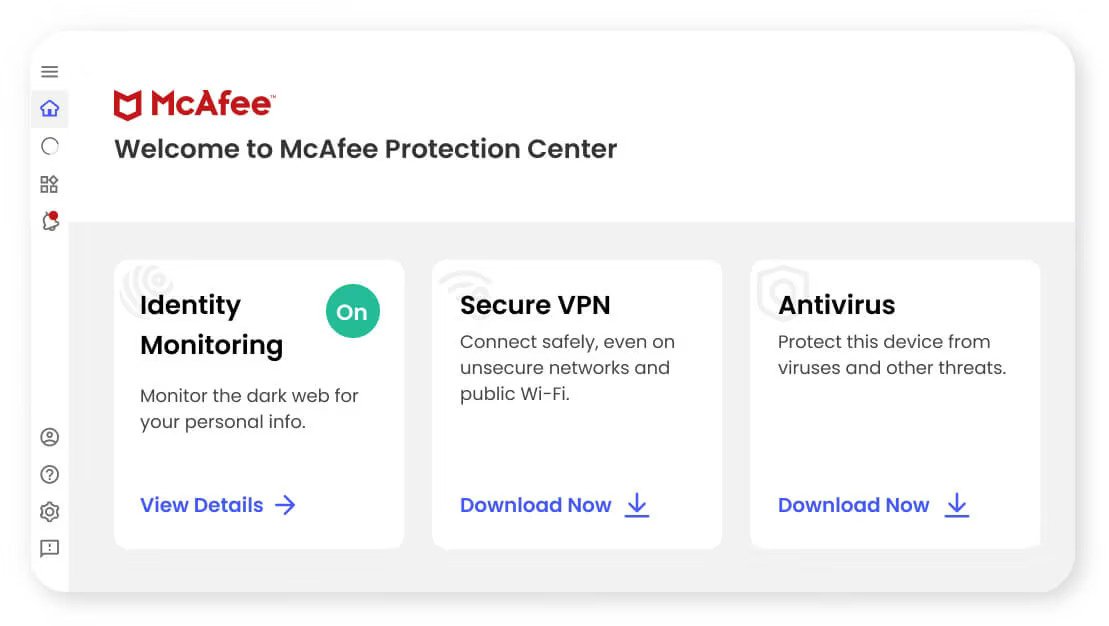Open the hamburger menu at top left

click(x=49, y=71)
